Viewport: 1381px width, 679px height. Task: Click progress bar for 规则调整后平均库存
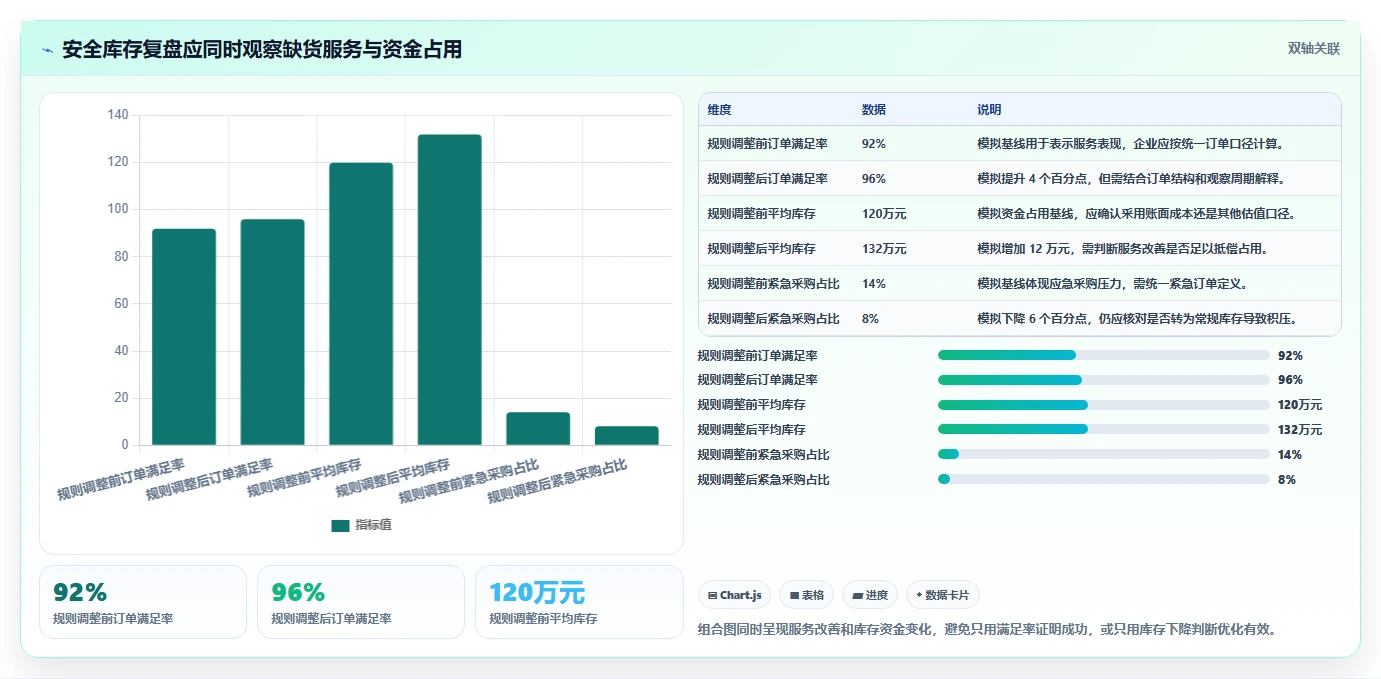click(1104, 430)
